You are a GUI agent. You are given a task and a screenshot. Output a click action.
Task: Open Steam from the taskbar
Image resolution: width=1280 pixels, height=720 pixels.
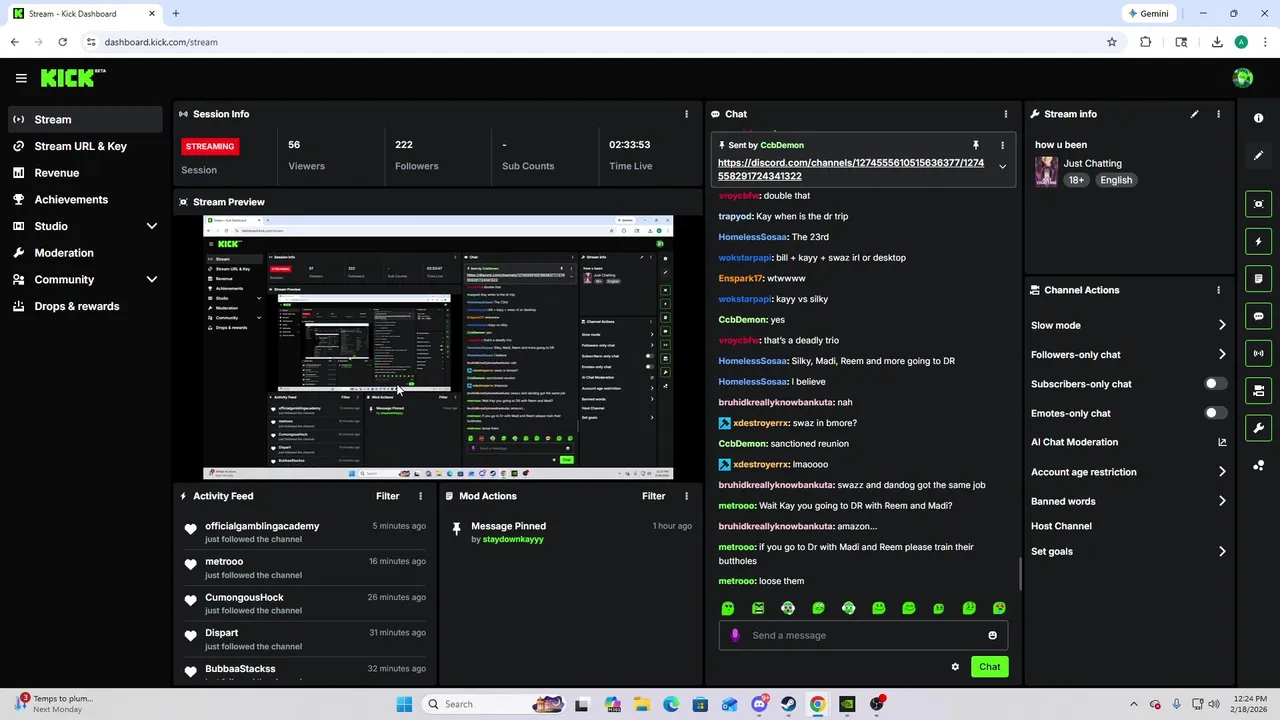[788, 704]
